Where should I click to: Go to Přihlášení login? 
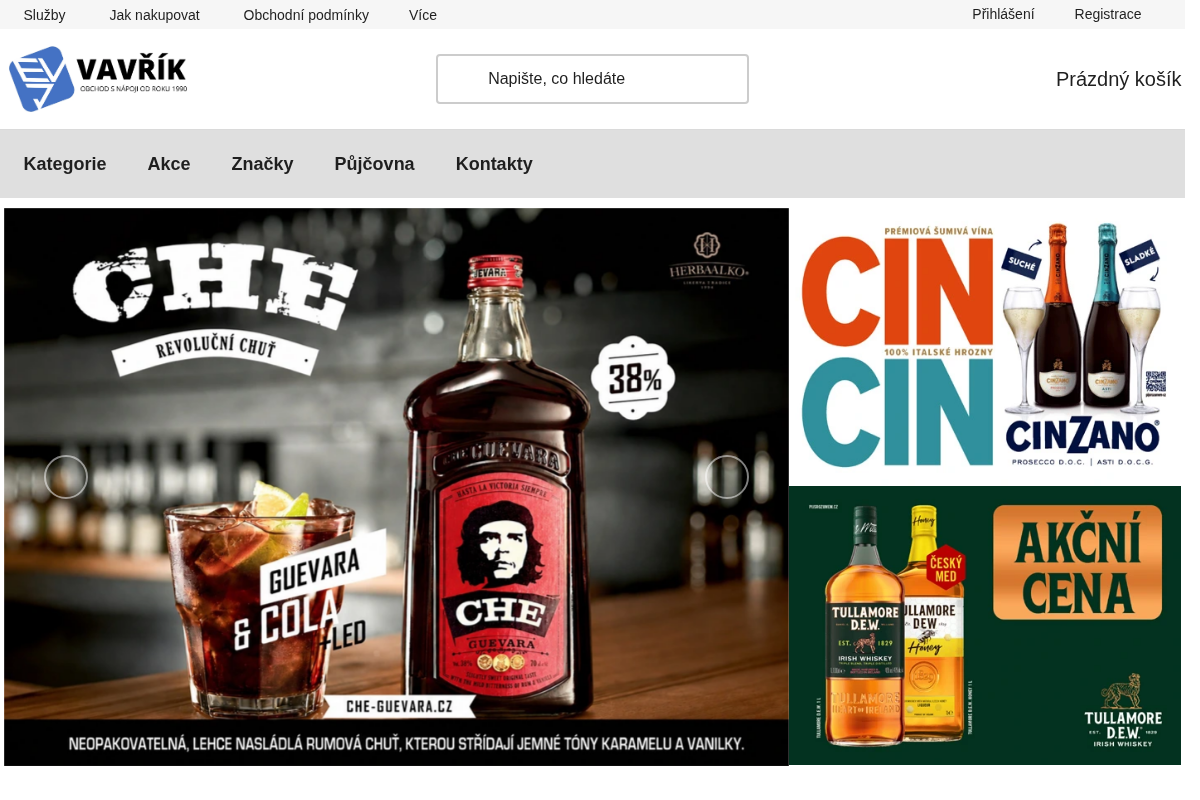click(x=1003, y=14)
